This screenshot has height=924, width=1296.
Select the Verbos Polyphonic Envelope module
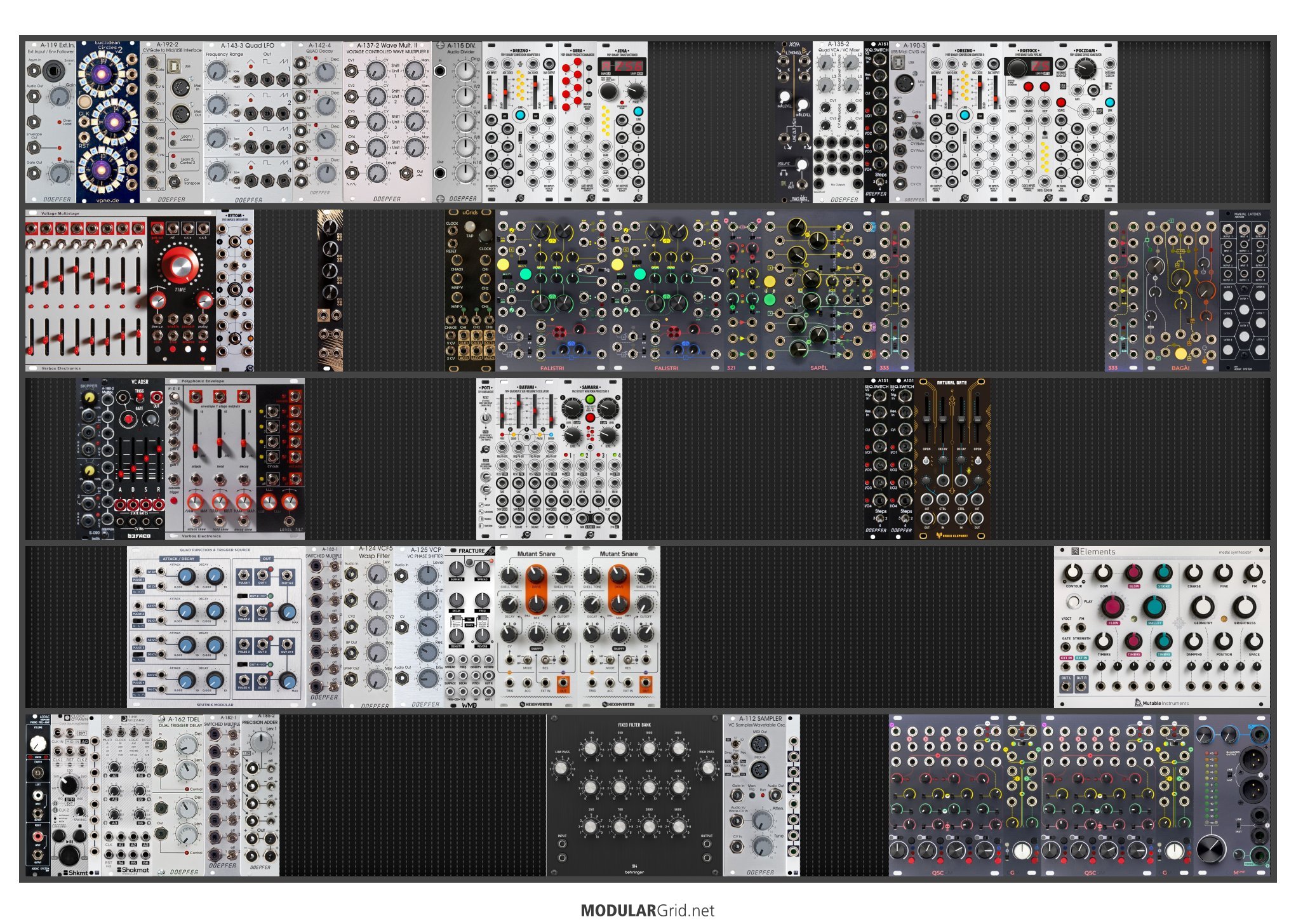point(235,459)
